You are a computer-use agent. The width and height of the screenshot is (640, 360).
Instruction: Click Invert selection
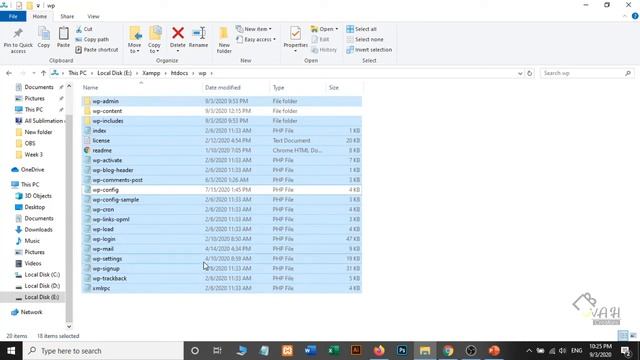369,49
